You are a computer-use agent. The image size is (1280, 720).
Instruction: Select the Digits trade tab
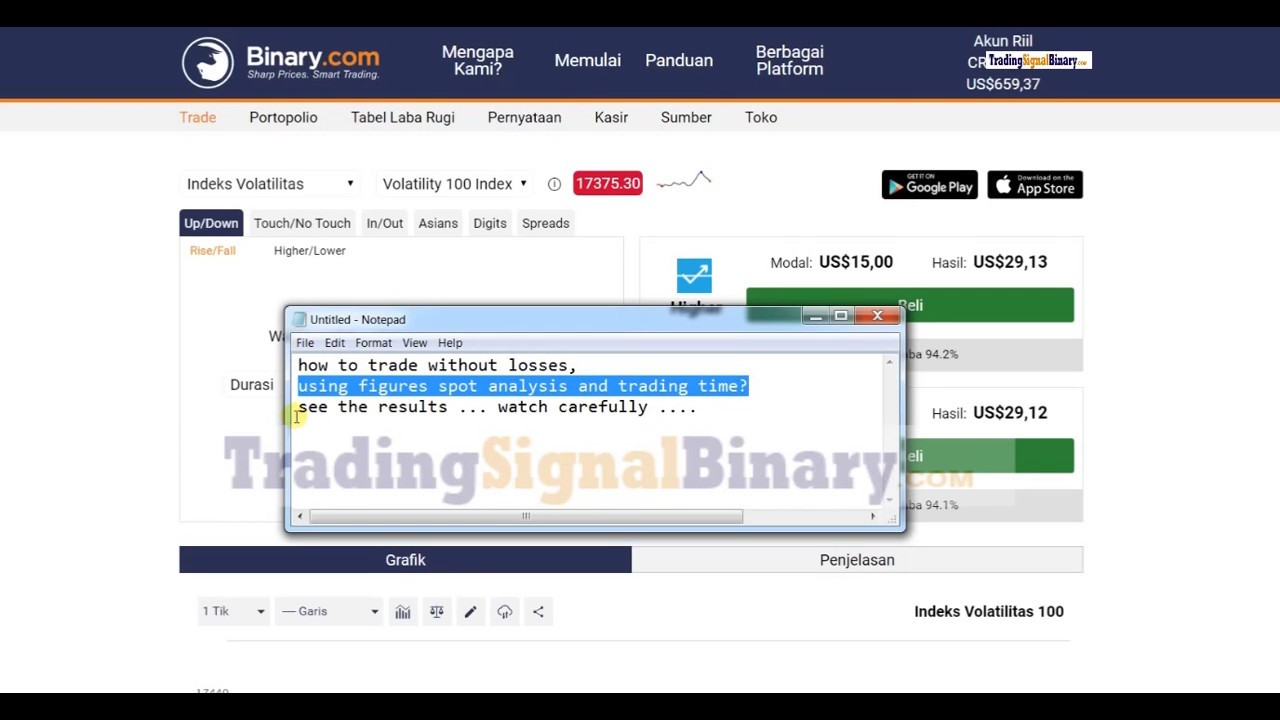click(x=490, y=223)
